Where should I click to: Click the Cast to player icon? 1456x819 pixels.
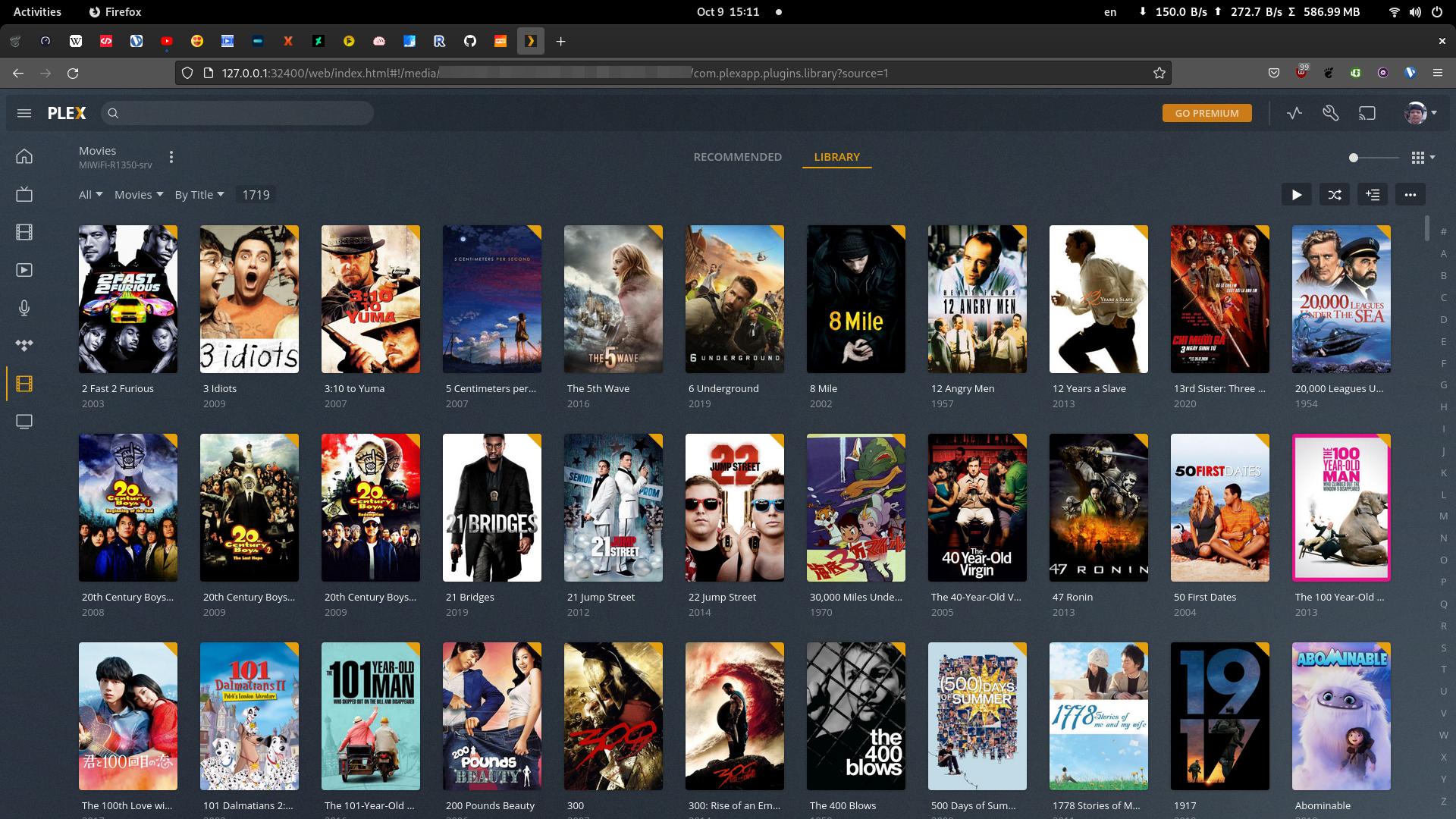point(1367,113)
